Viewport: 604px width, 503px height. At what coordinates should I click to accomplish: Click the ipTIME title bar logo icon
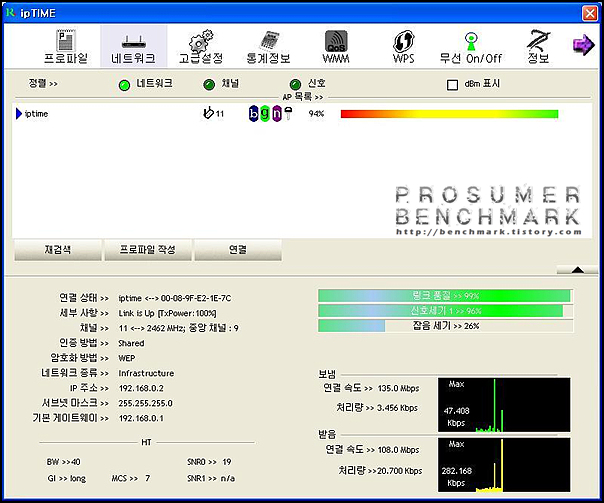click(x=10, y=13)
